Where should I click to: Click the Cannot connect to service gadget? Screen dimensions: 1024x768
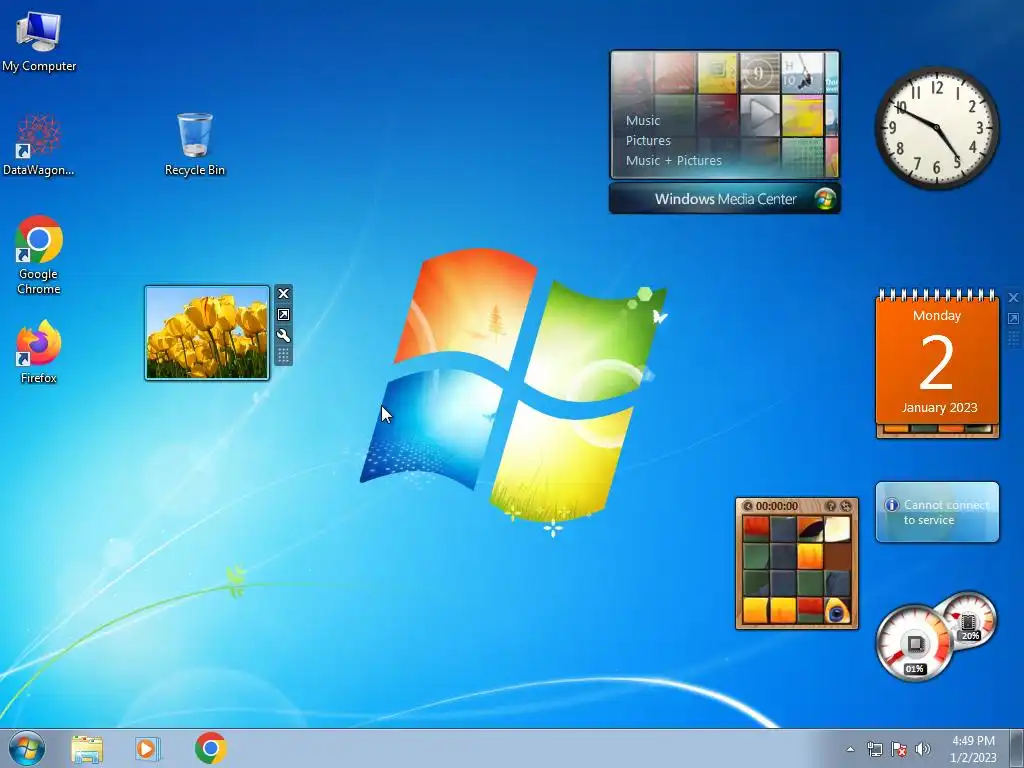937,512
